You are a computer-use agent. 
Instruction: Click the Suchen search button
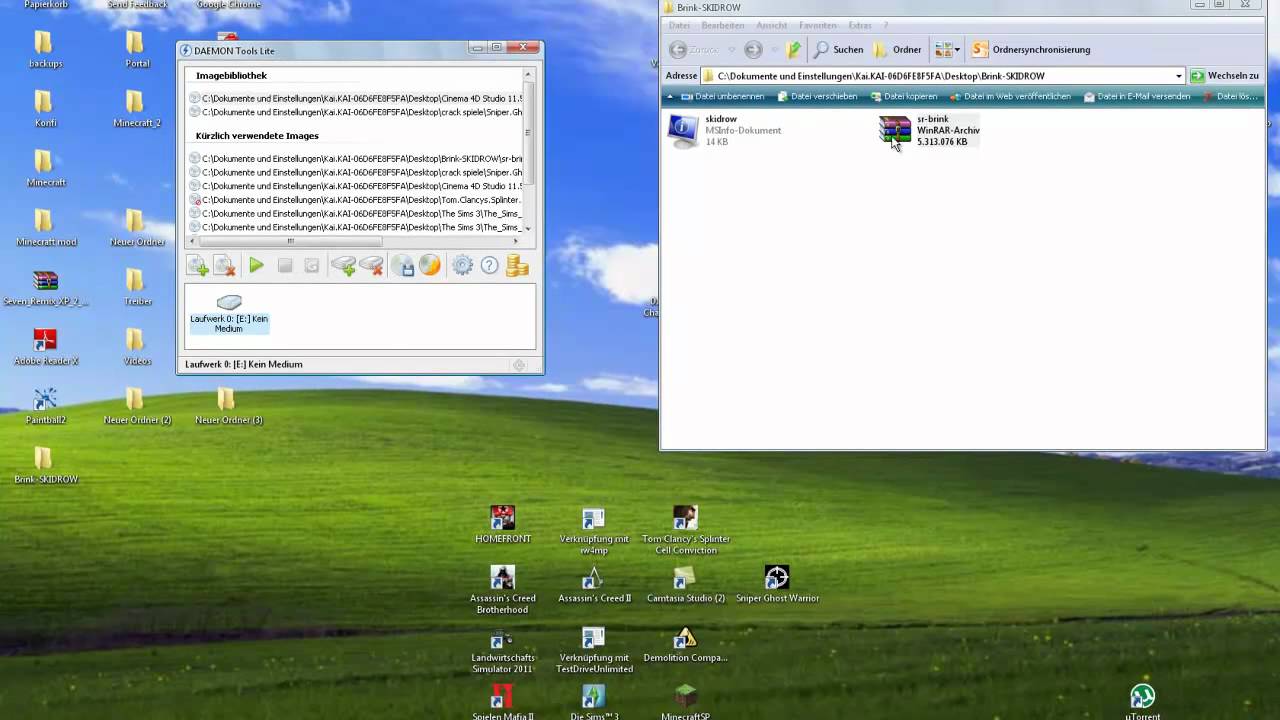point(838,49)
